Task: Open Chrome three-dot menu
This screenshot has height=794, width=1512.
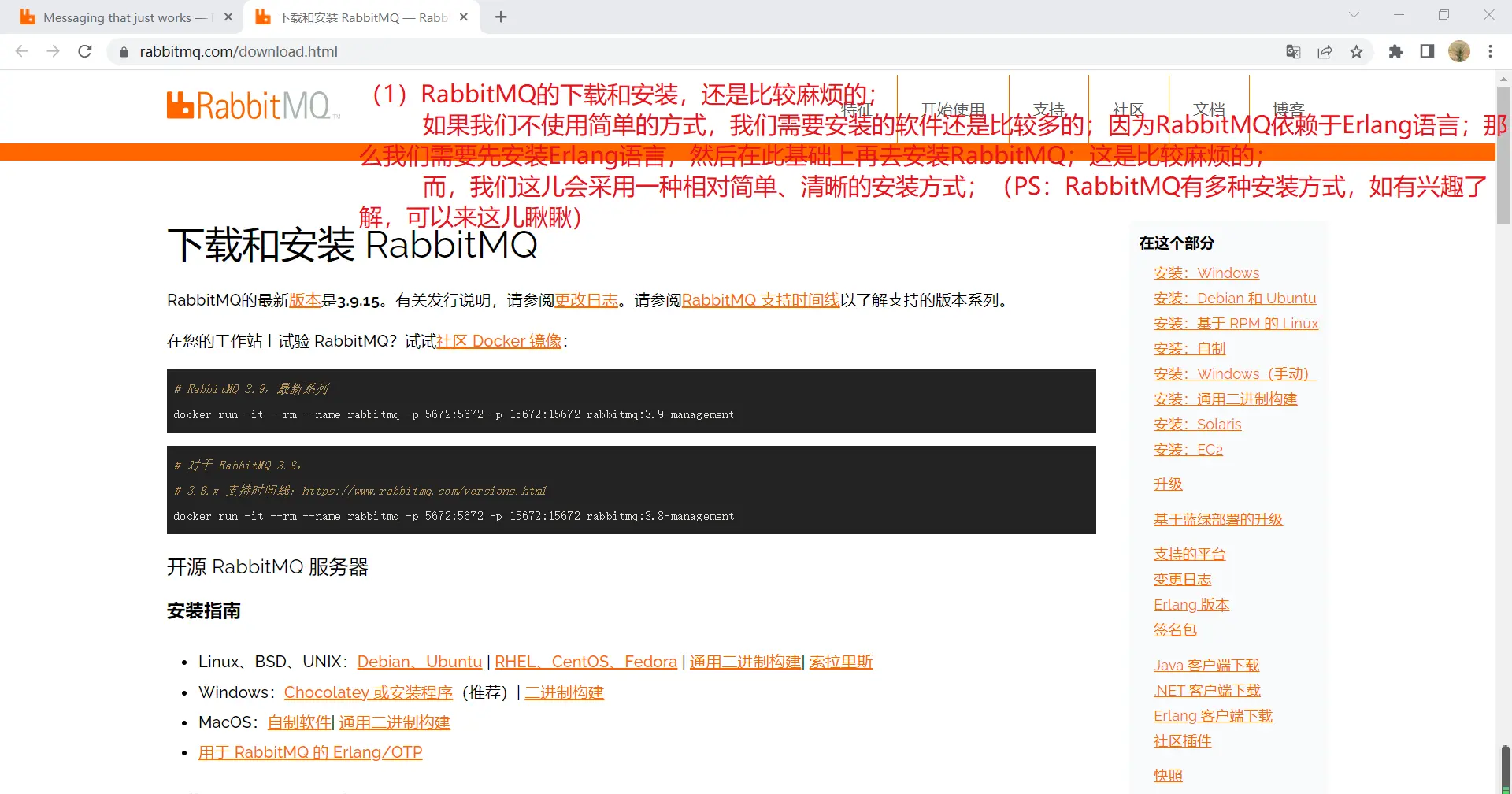Action: (1490, 51)
